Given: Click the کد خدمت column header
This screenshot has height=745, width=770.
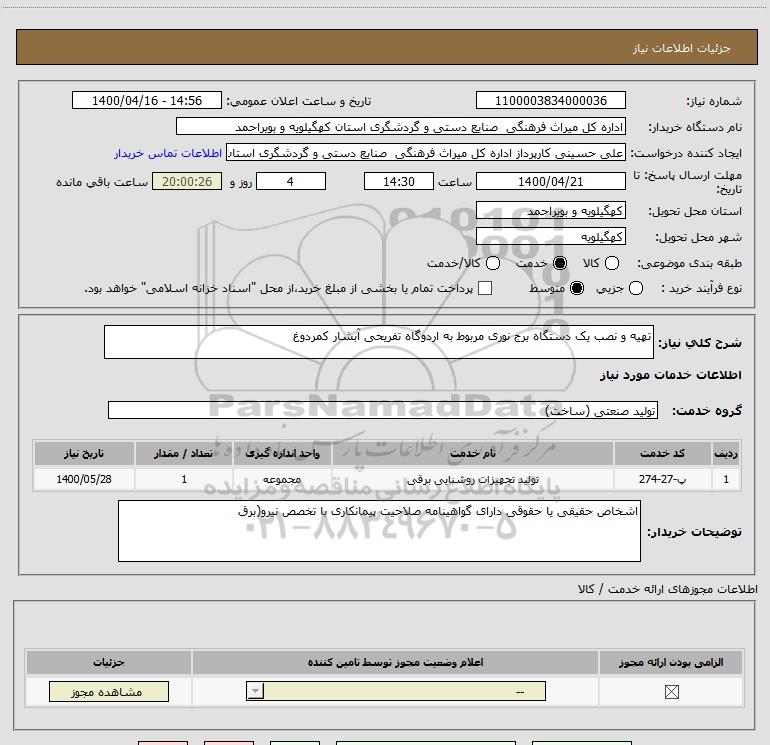Looking at the screenshot, I should click(662, 453).
